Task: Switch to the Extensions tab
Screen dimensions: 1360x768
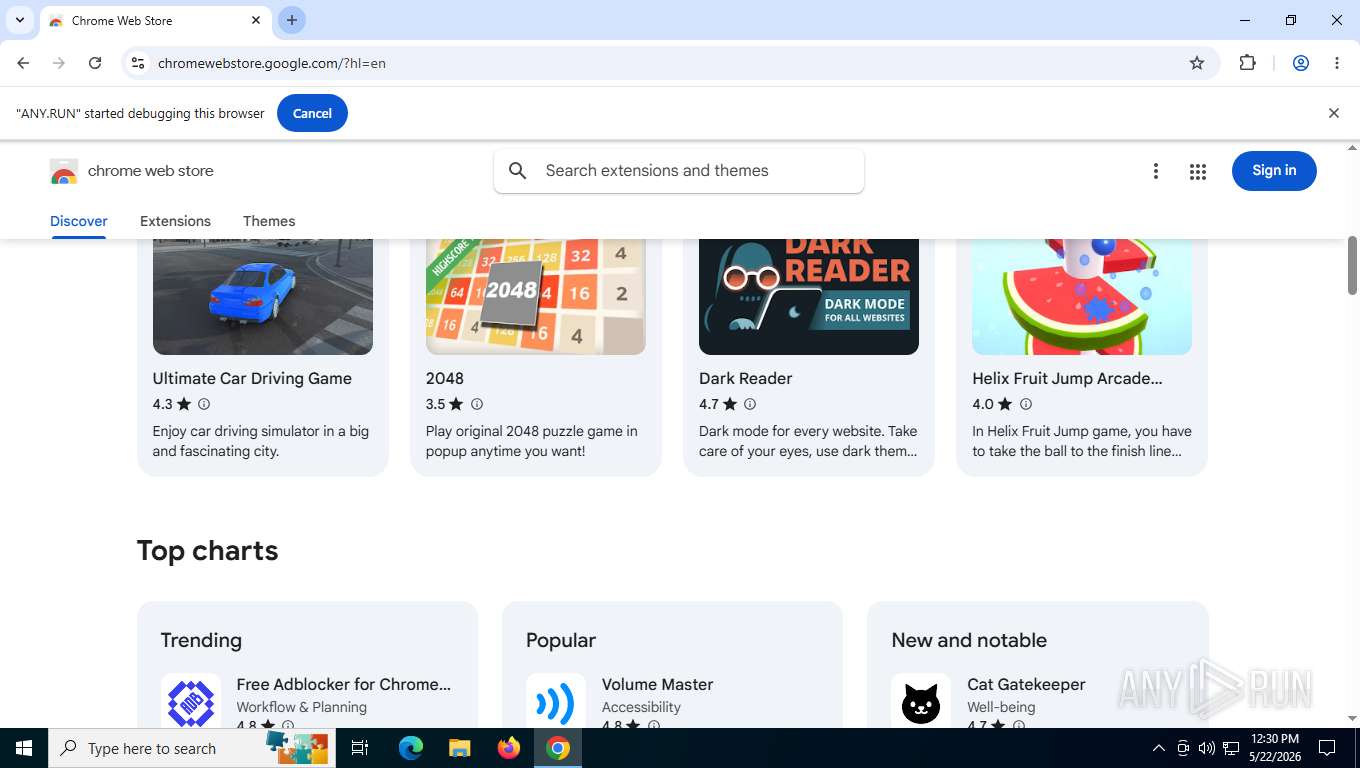Action: 175,221
